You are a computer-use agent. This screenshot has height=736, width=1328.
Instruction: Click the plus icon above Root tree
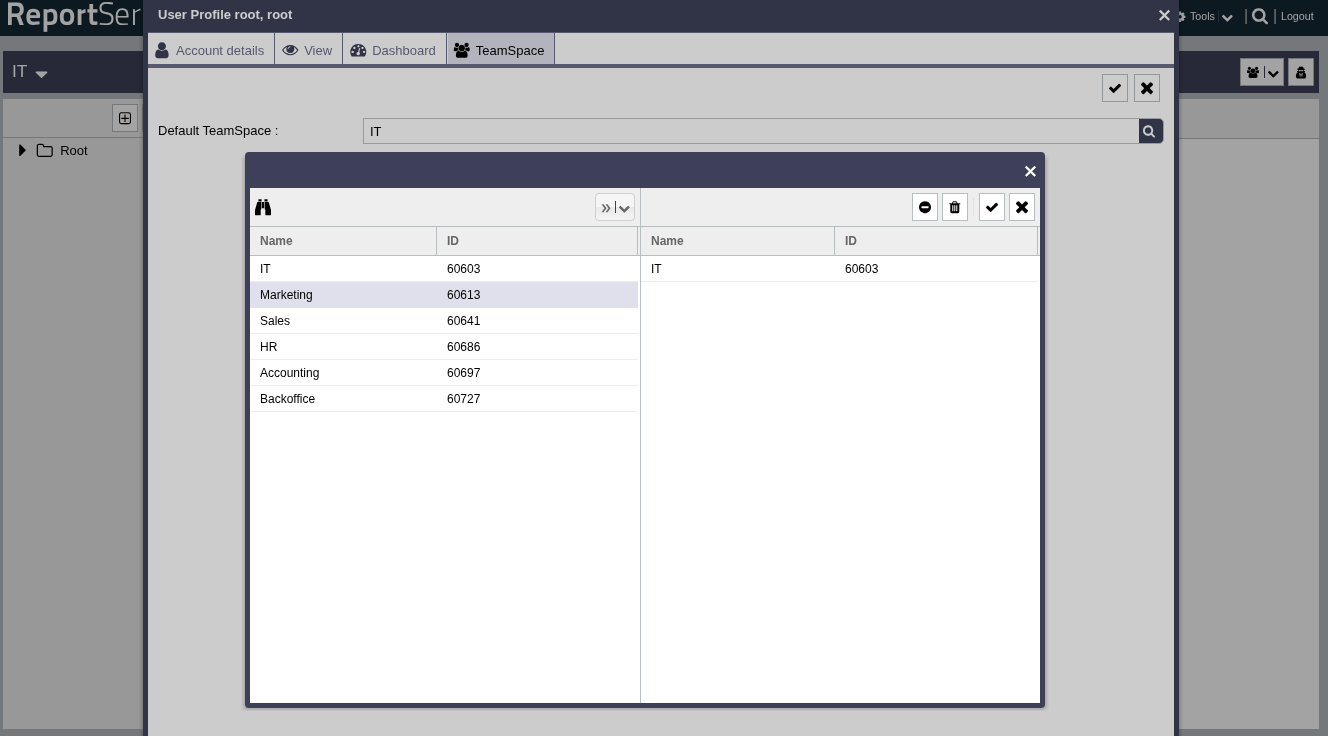click(125, 118)
